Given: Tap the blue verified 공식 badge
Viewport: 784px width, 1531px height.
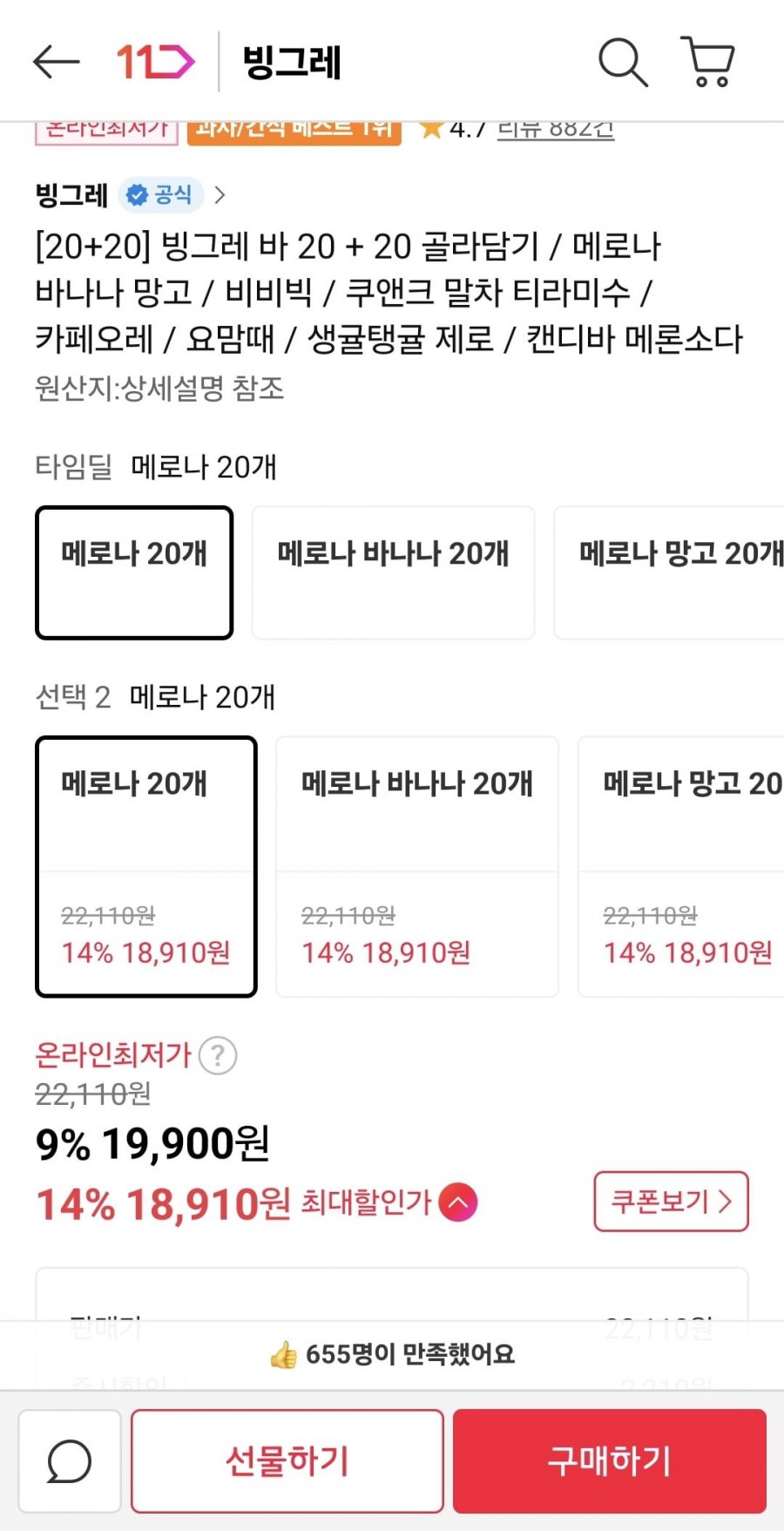Looking at the screenshot, I should coord(160,195).
